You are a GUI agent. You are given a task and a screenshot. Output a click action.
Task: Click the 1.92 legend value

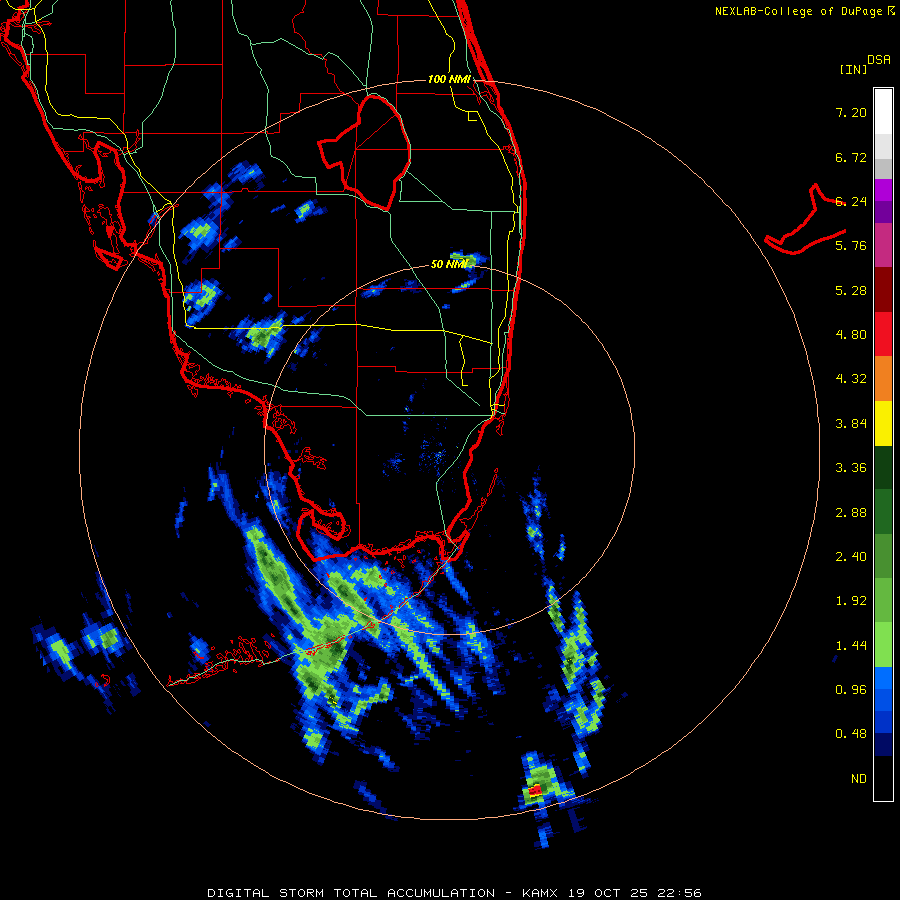(x=851, y=601)
